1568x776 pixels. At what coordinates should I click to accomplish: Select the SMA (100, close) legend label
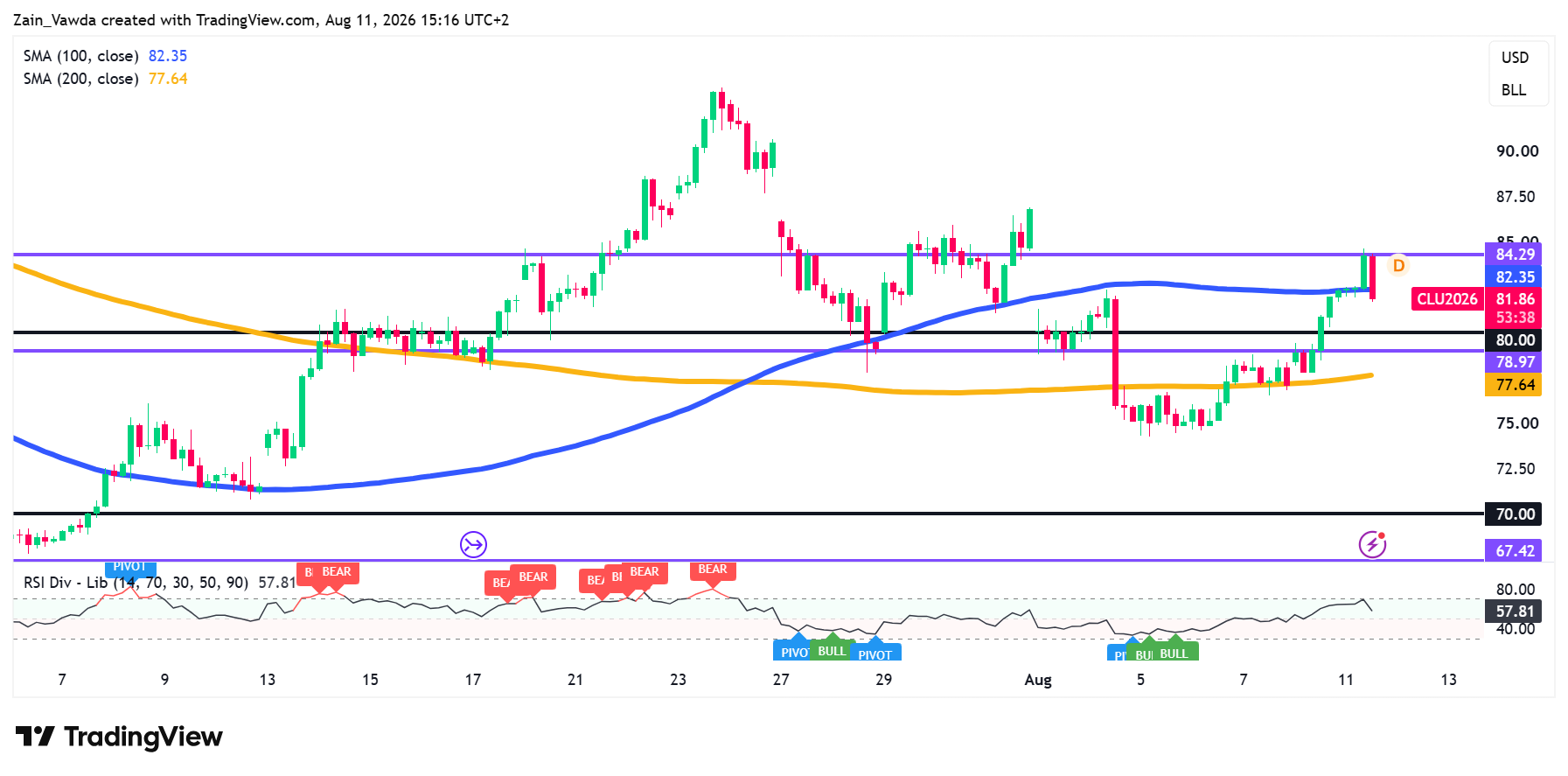point(81,56)
